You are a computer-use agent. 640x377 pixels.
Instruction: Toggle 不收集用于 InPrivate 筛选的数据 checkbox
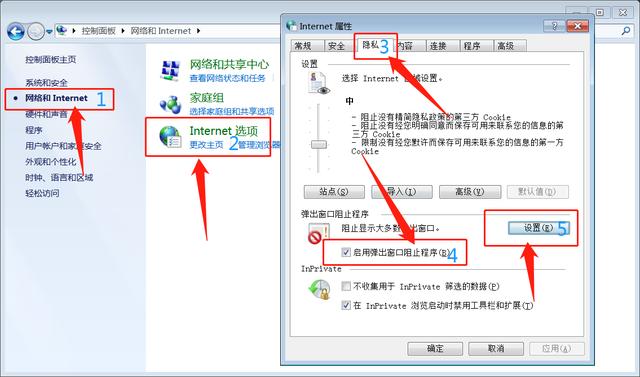point(346,286)
